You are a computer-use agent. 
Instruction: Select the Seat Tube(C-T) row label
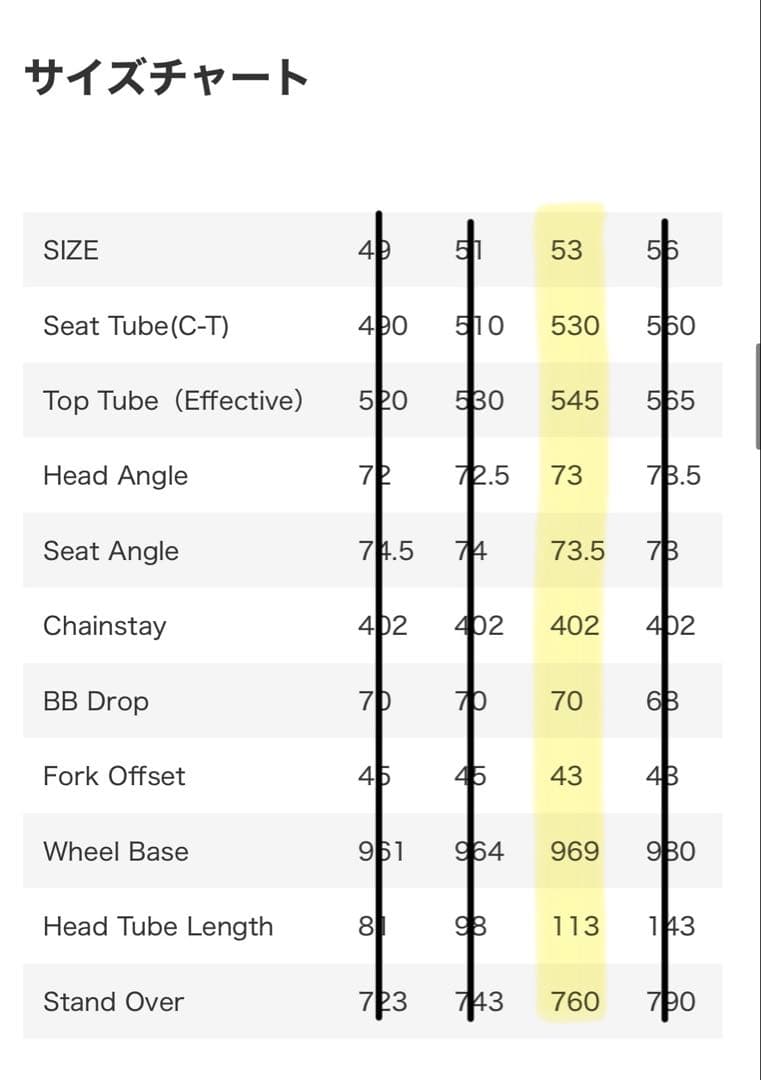click(x=136, y=325)
